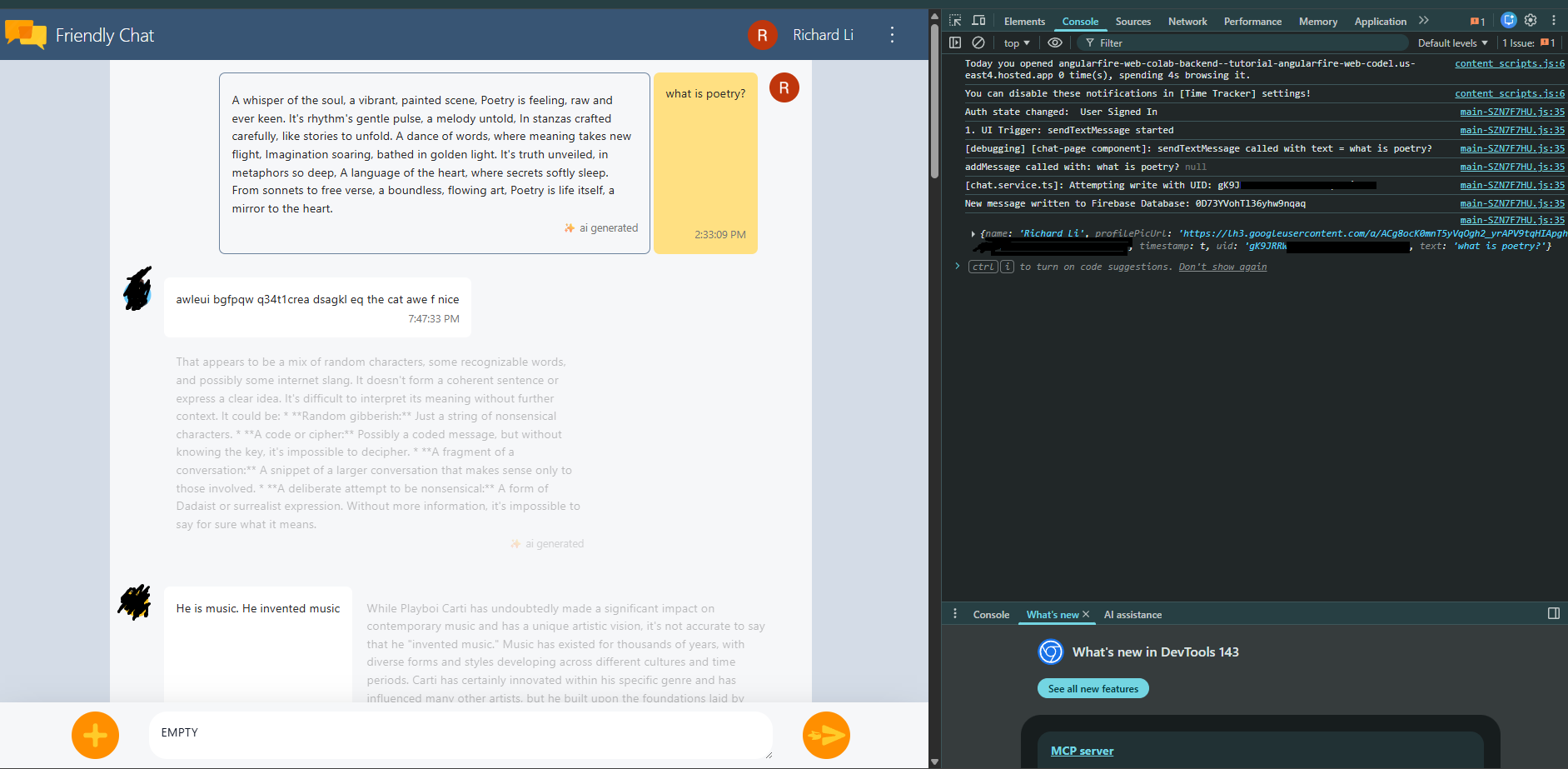The width and height of the screenshot is (1568, 769).
Task: Select the Console tab in DevTools
Action: tap(1080, 22)
